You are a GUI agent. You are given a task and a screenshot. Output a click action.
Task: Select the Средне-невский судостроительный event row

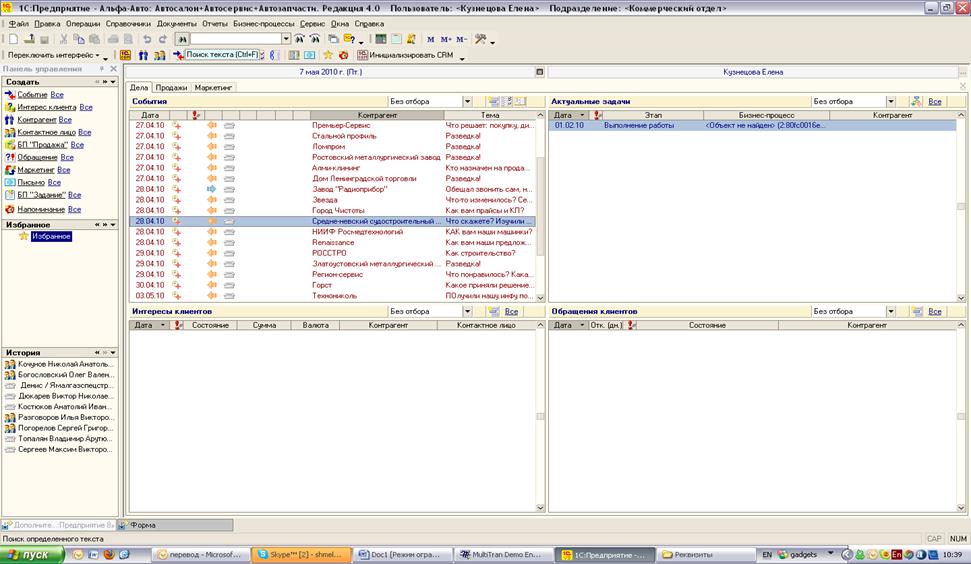coord(375,221)
